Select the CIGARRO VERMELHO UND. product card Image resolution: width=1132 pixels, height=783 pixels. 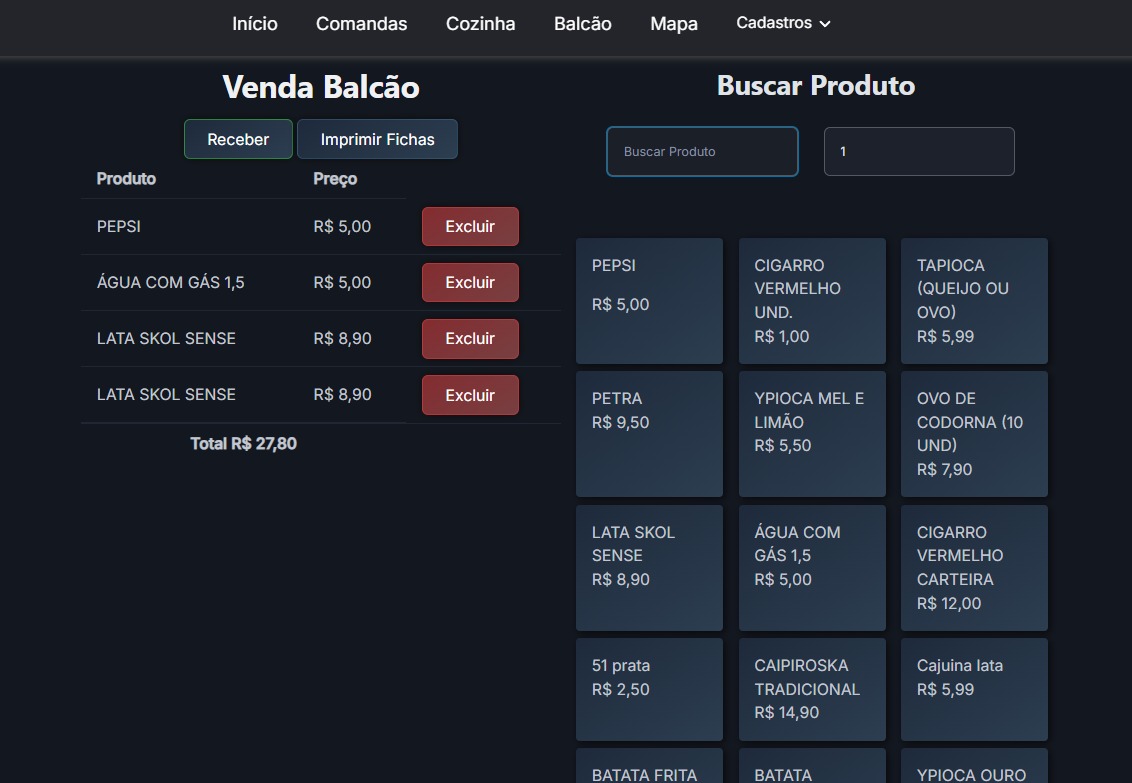coord(812,301)
